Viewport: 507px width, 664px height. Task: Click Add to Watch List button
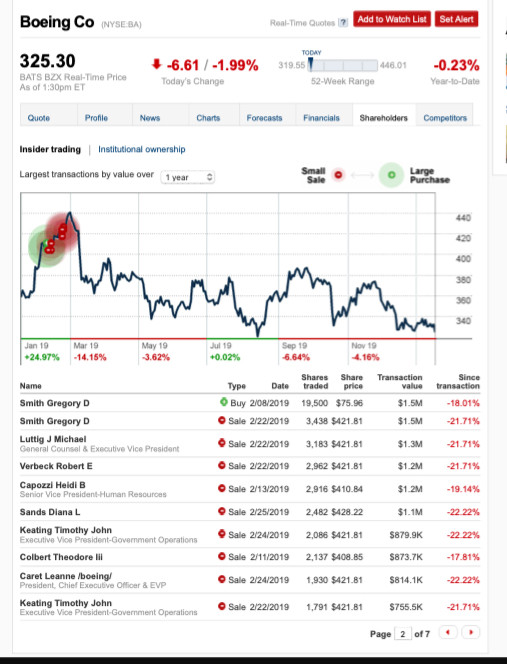(x=392, y=19)
